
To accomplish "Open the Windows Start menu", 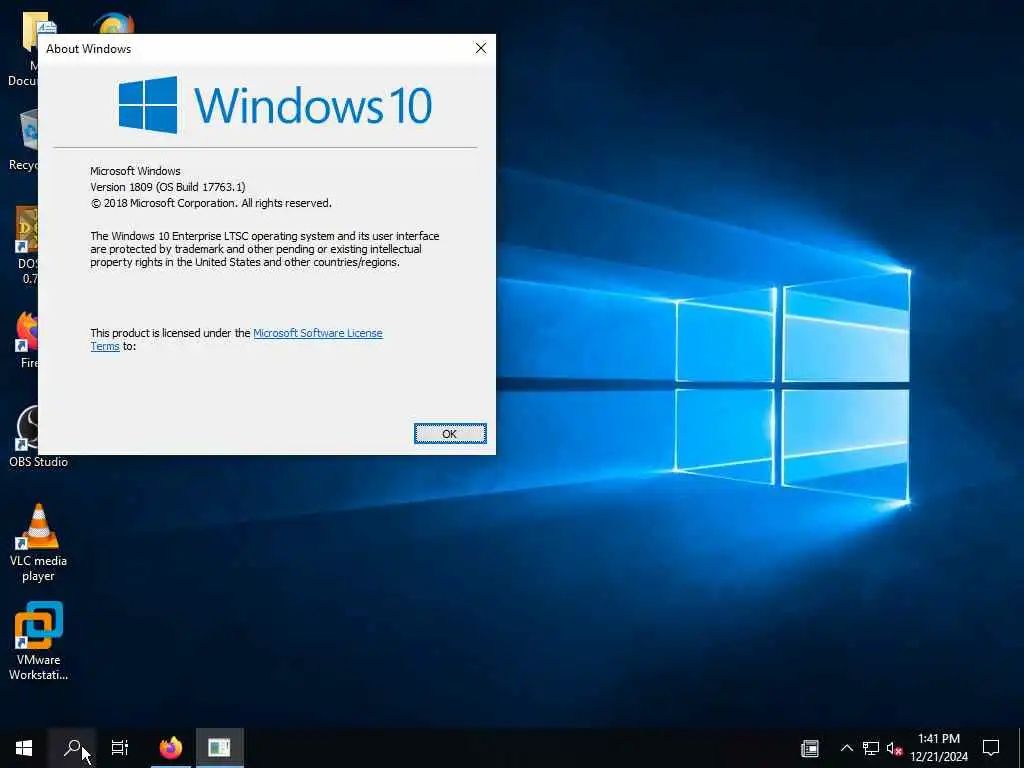I will 24,748.
